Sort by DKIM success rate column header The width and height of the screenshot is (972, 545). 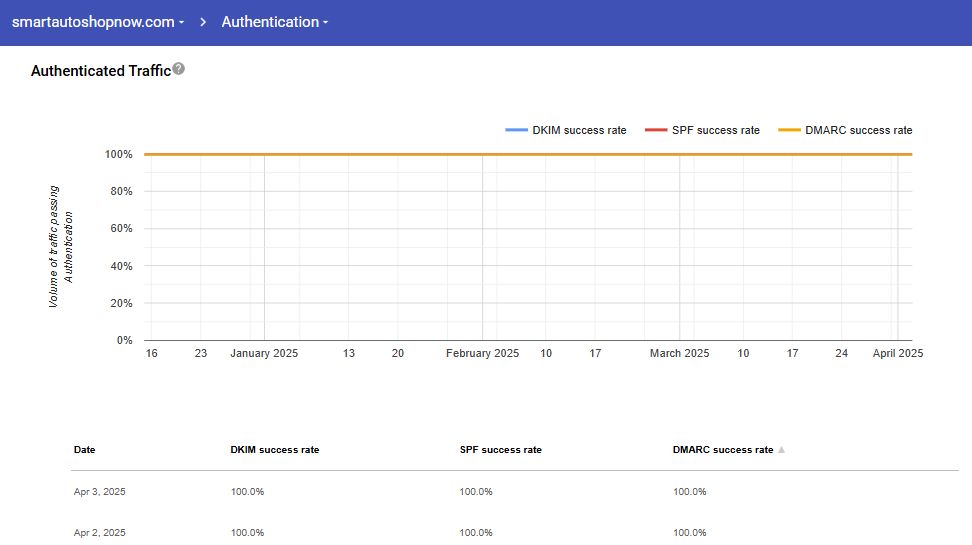[275, 450]
